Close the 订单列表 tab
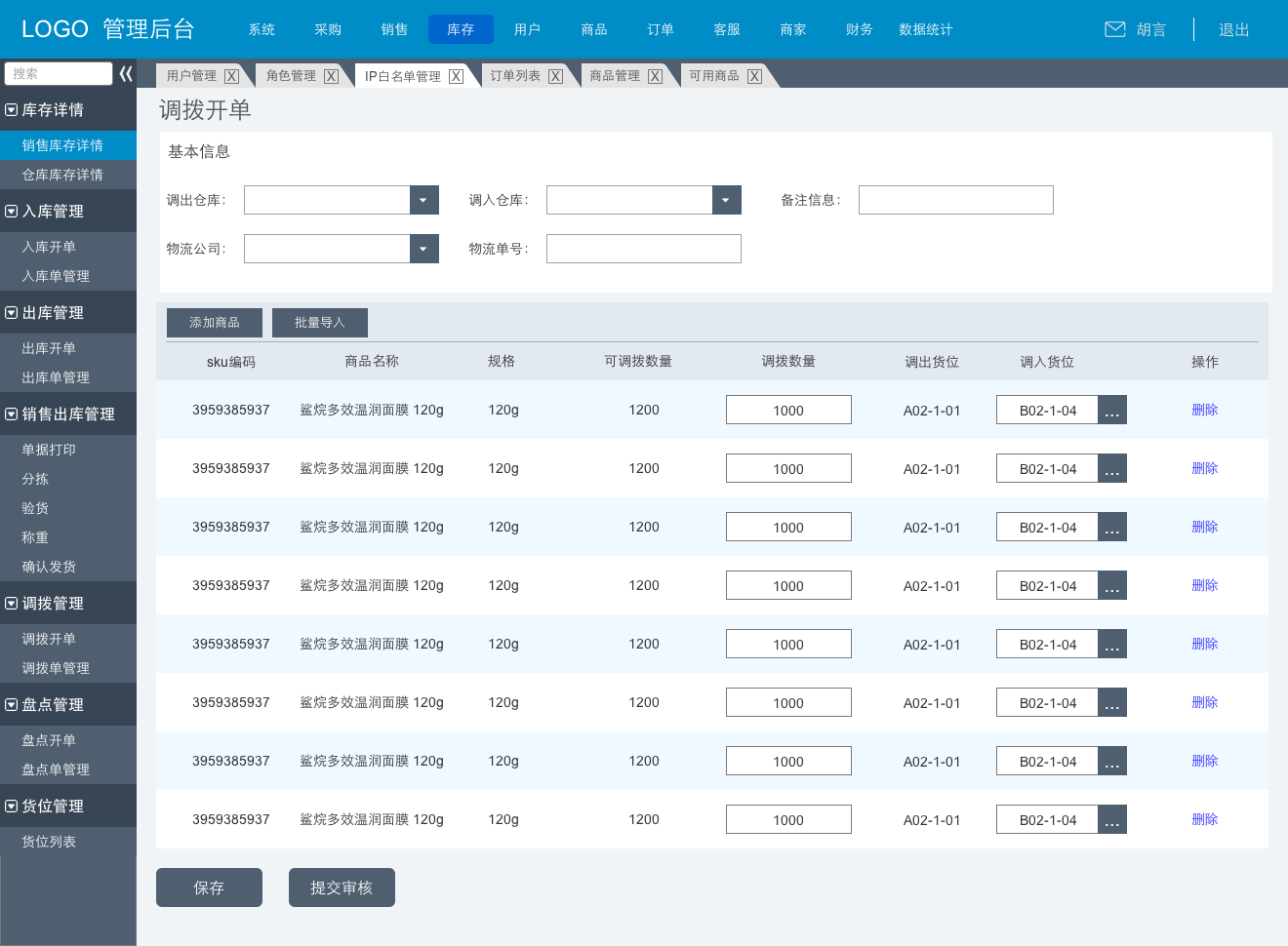 click(555, 76)
